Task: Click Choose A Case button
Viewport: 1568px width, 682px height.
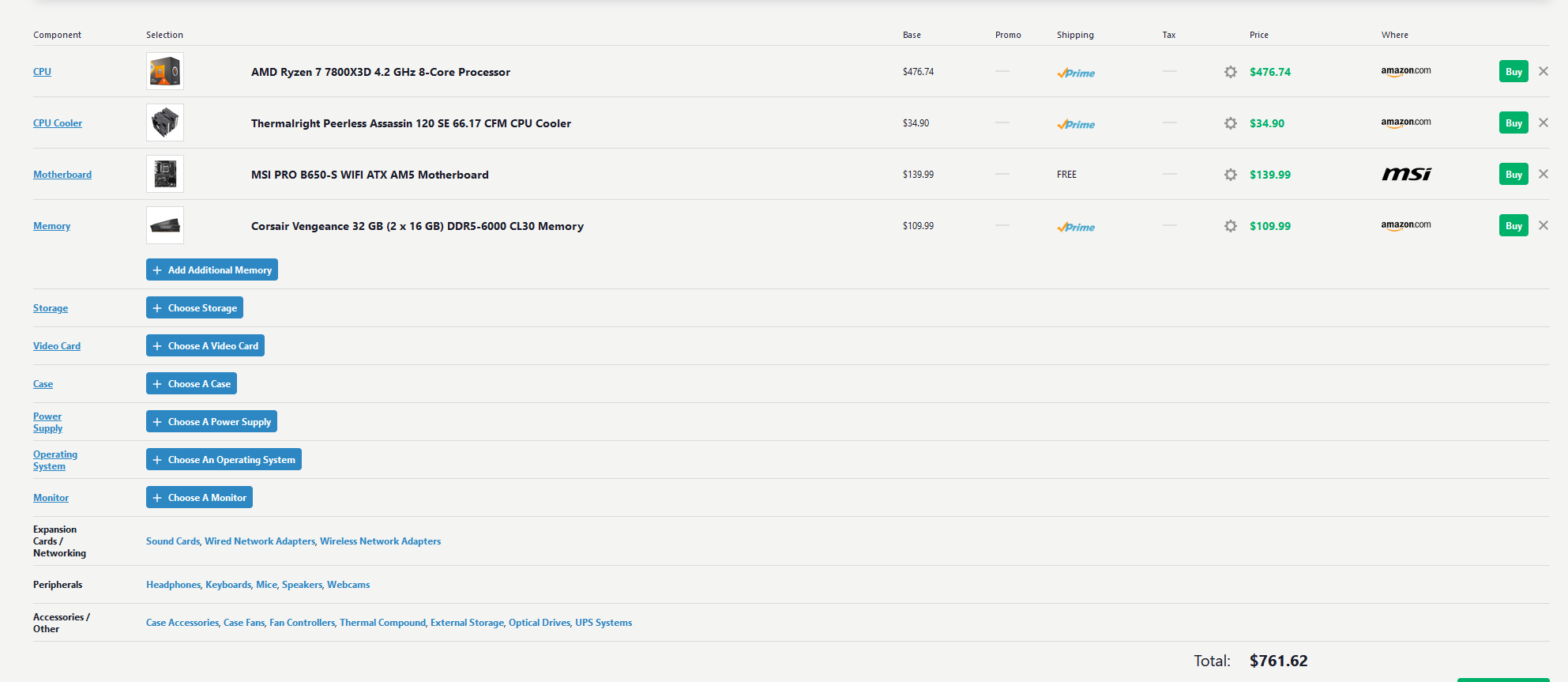Action: tap(191, 383)
